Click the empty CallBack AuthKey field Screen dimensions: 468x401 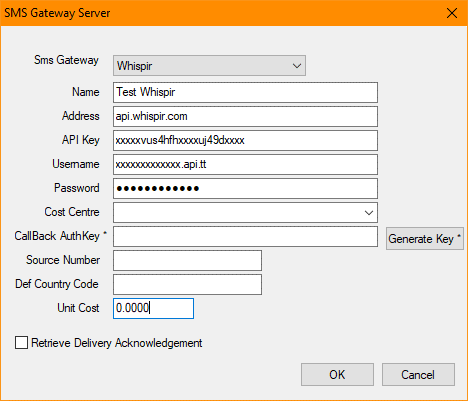tap(245, 237)
